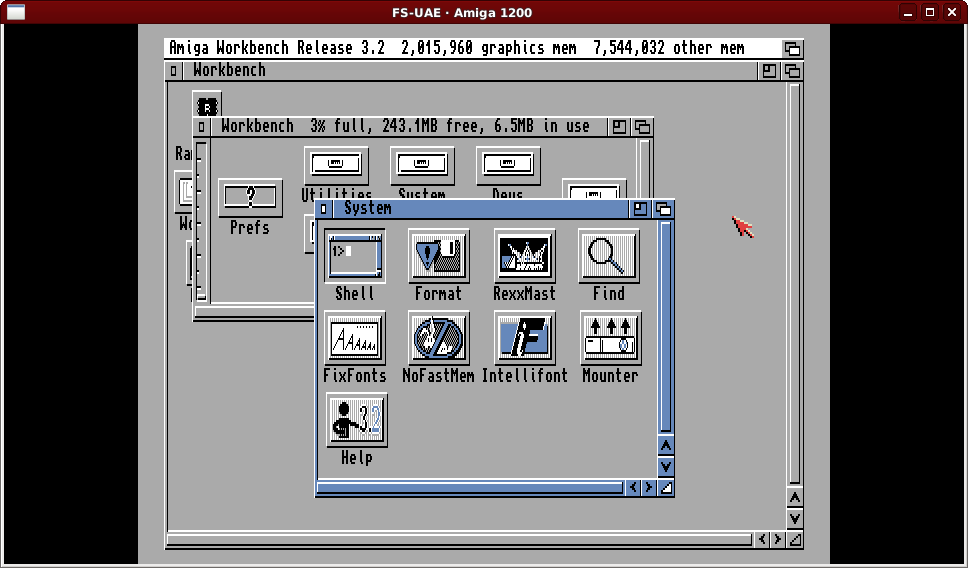This screenshot has height=568, width=968.
Task: Click the System window vertical scrollbar
Action: [666, 327]
